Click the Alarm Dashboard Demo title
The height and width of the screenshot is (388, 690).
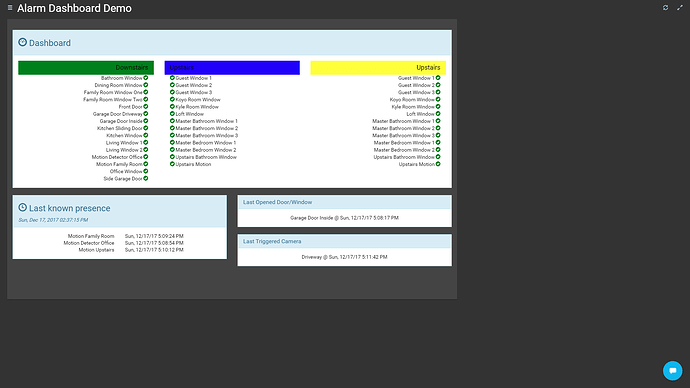(x=74, y=8)
